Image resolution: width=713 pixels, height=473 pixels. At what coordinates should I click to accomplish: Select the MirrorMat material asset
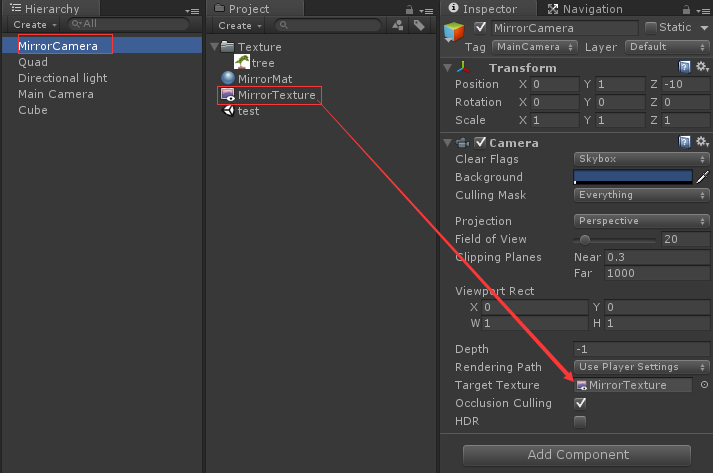pyautogui.click(x=264, y=78)
